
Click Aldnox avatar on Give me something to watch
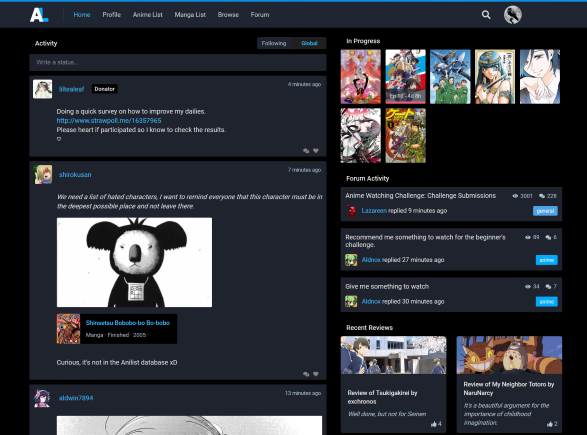[351, 301]
